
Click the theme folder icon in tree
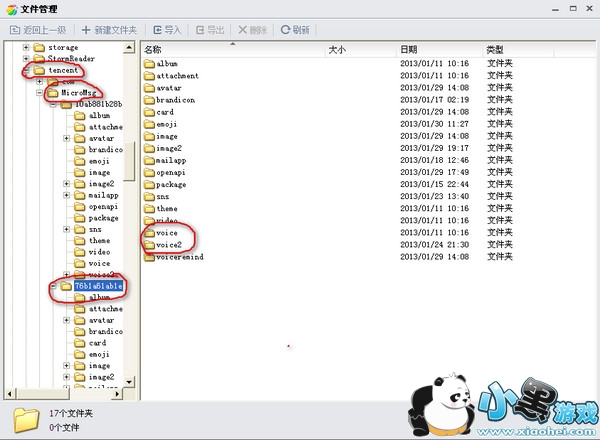(x=80, y=241)
